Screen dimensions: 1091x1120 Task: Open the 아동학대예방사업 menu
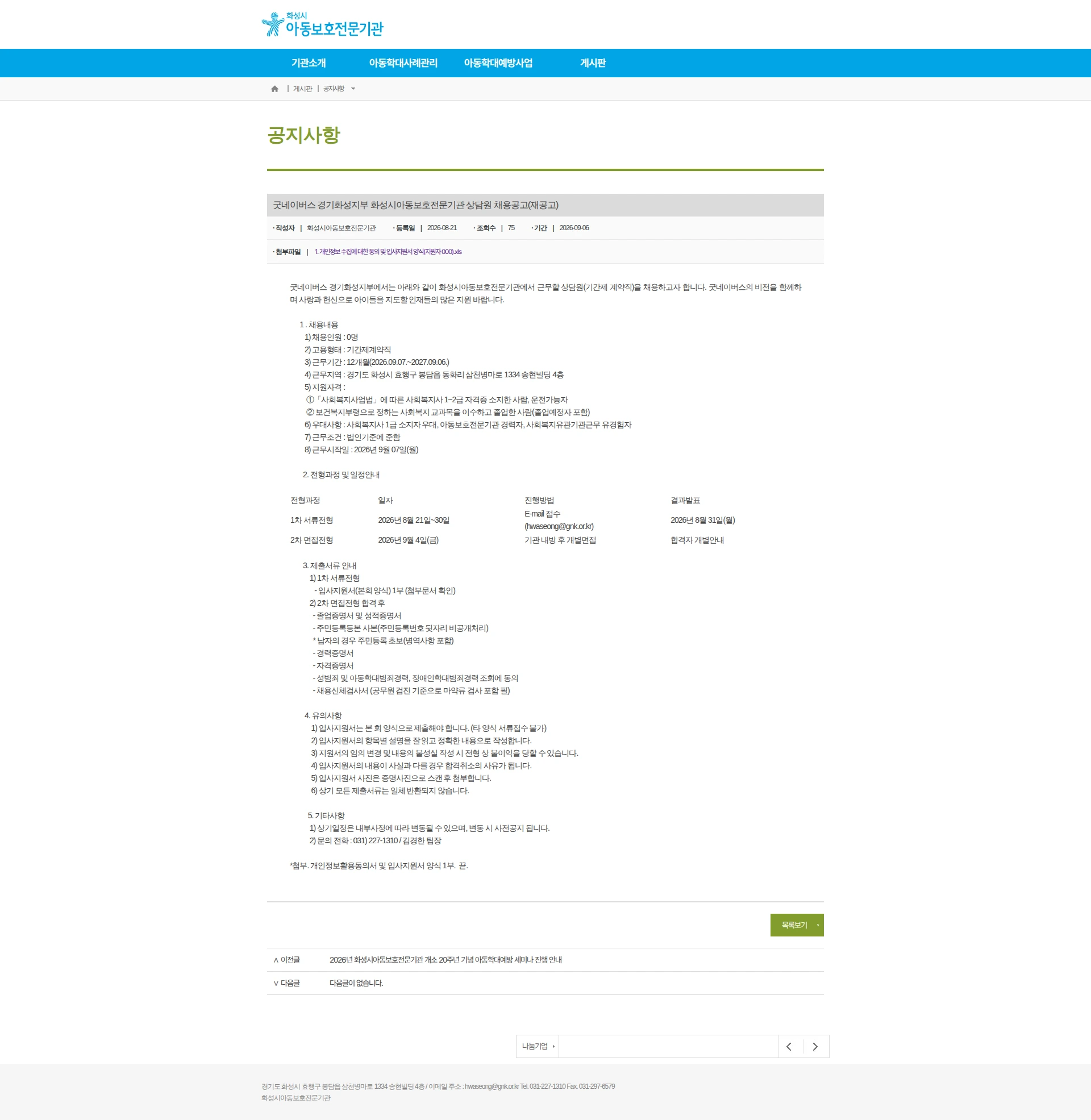498,63
